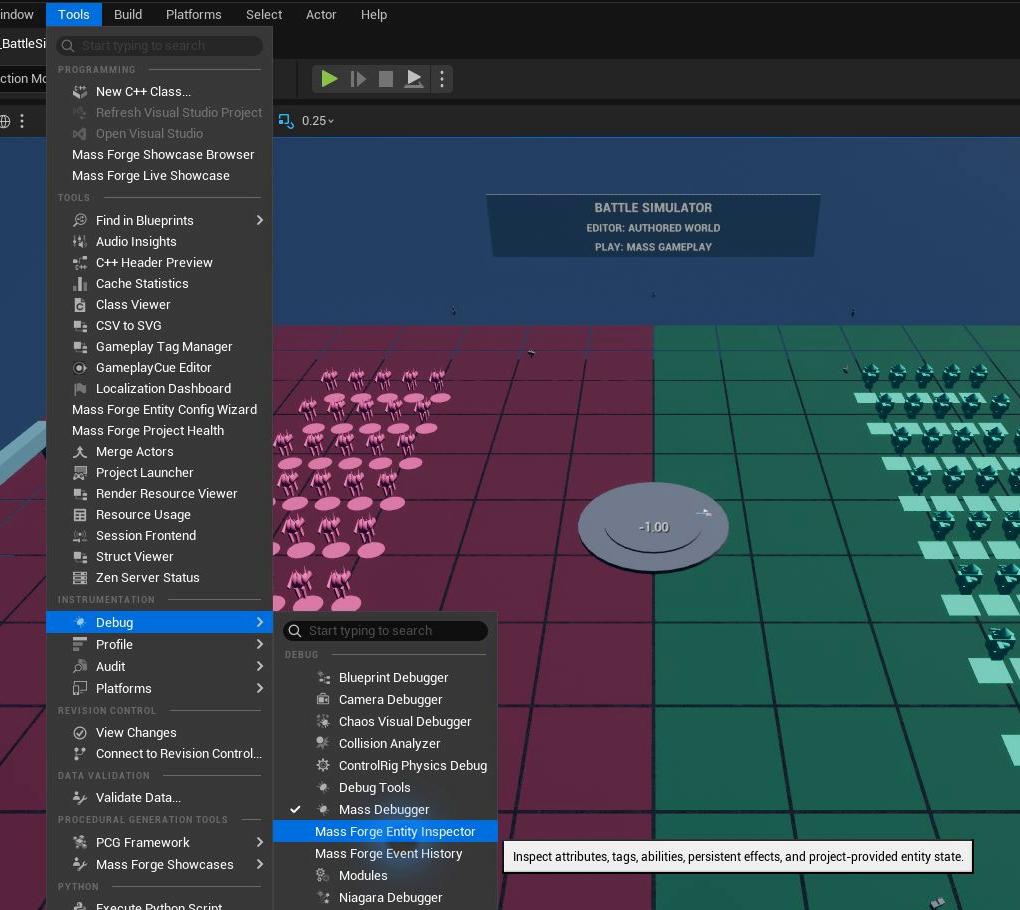Toggle the Mass Debugger checkmark
This screenshot has width=1020, height=910.
pyautogui.click(x=295, y=810)
